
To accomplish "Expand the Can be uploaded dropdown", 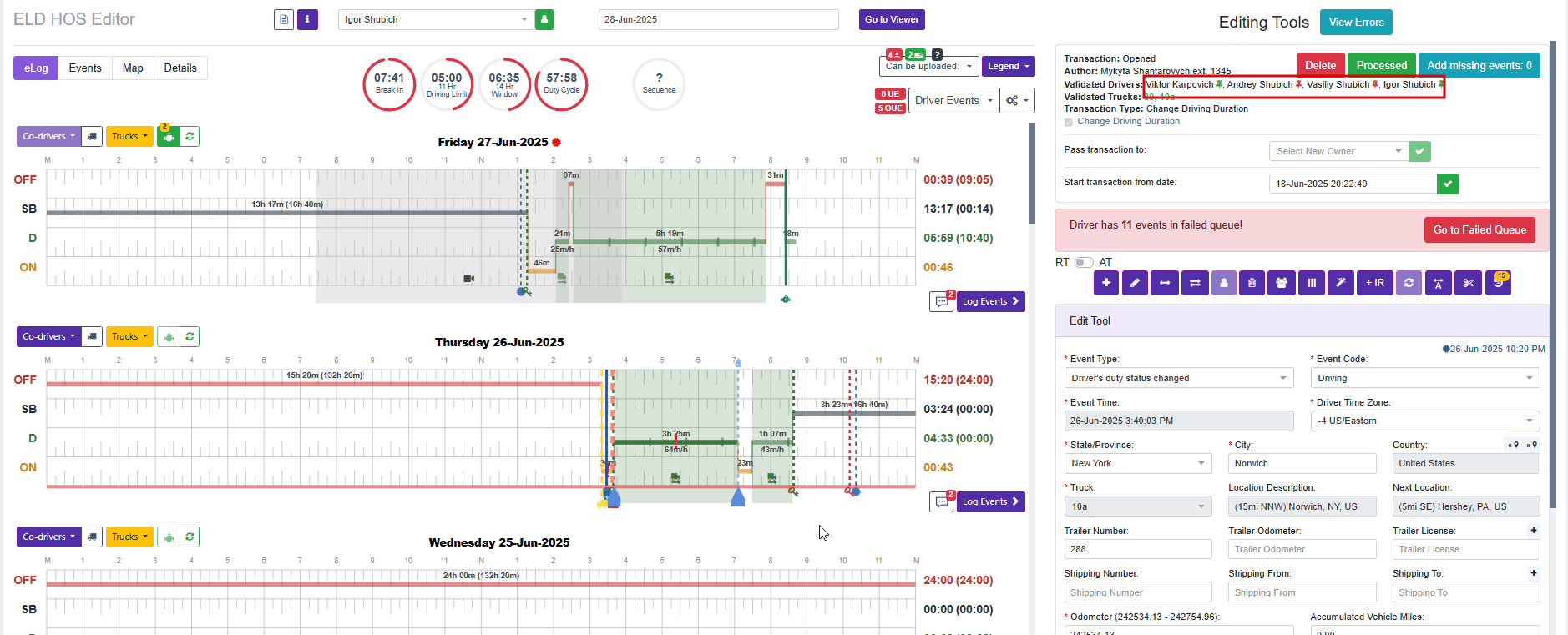I will point(928,66).
